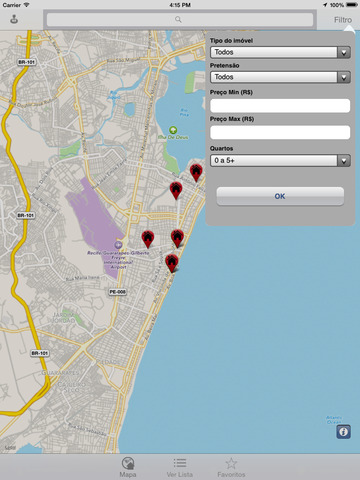Screen dimensions: 360x480
Task: Tap the middle coastal house pin
Action: point(178,238)
